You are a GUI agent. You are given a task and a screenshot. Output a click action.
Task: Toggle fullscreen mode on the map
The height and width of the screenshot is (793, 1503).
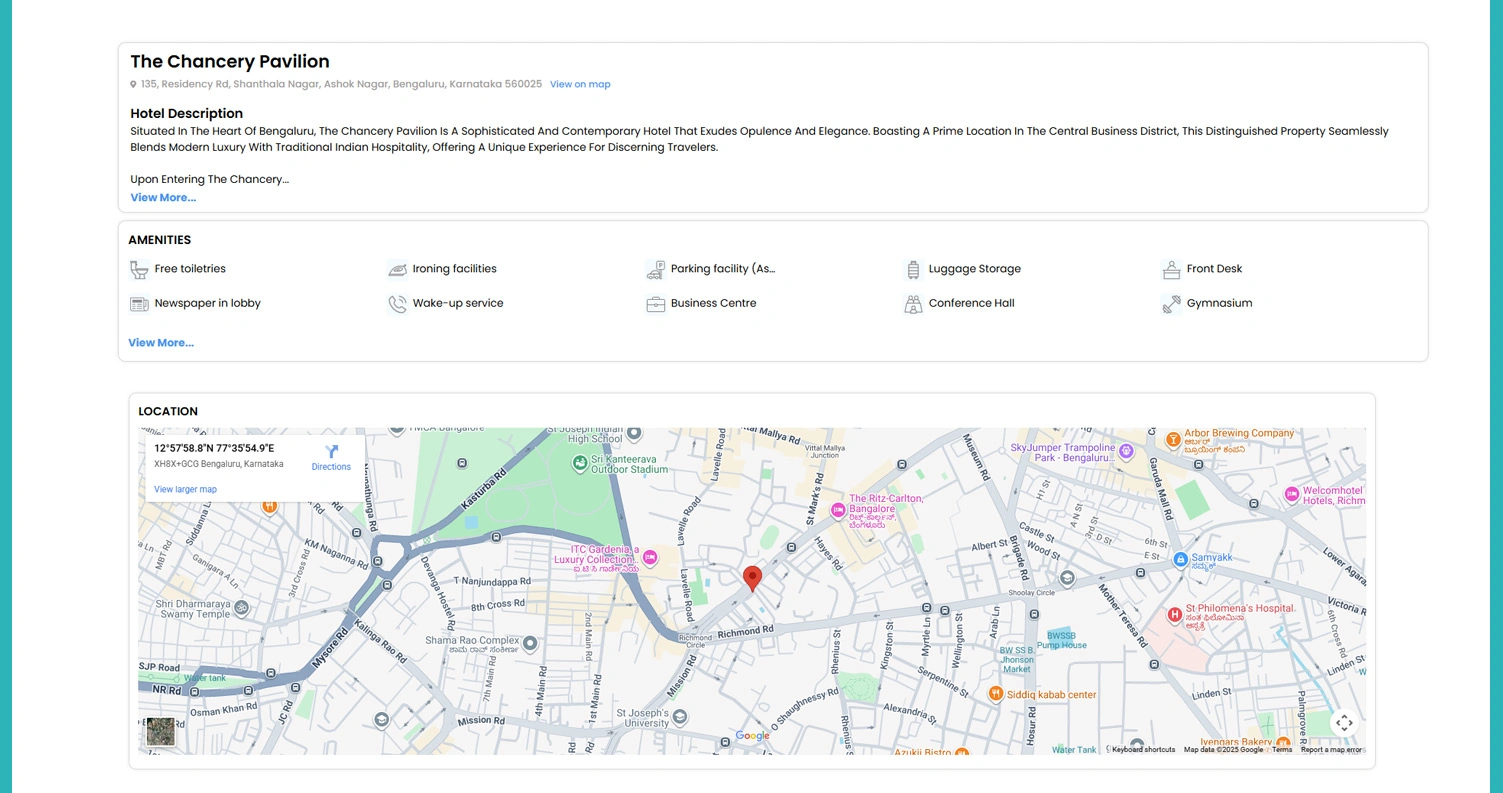pos(1345,722)
